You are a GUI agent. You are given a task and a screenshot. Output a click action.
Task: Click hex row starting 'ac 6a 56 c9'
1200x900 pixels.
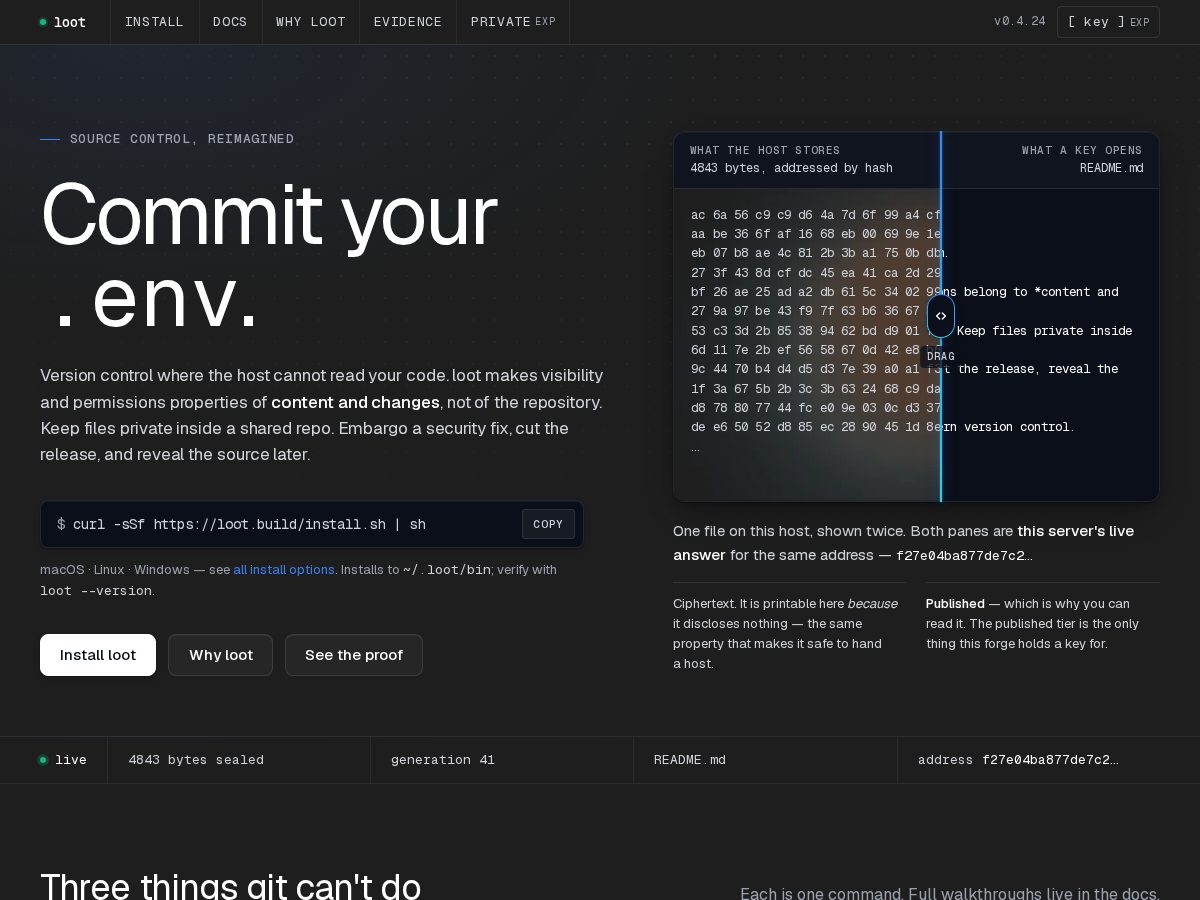coord(816,215)
